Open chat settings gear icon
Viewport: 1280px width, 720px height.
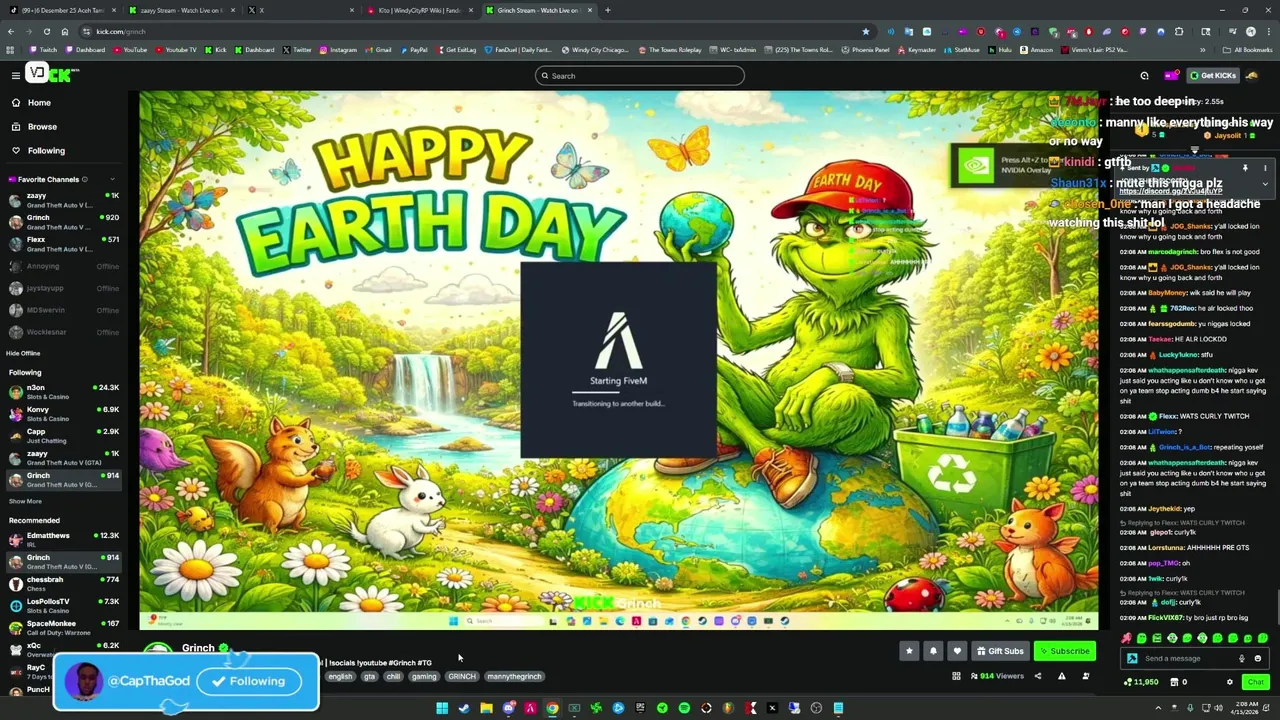(1230, 682)
